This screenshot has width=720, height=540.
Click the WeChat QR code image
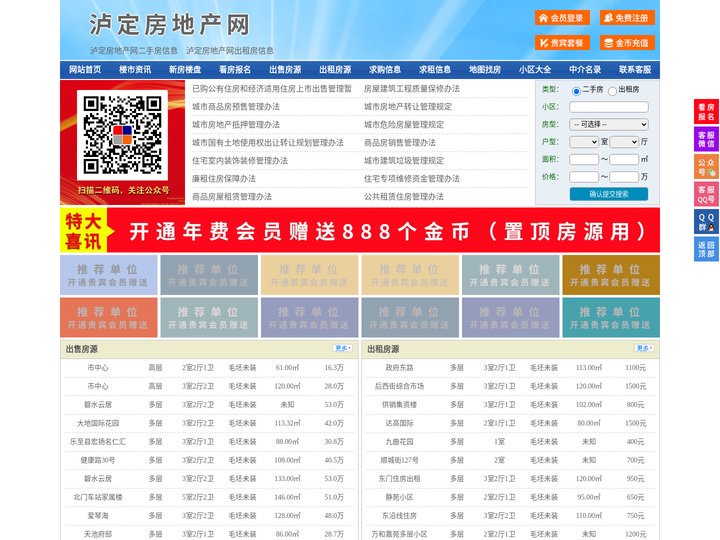(122, 135)
